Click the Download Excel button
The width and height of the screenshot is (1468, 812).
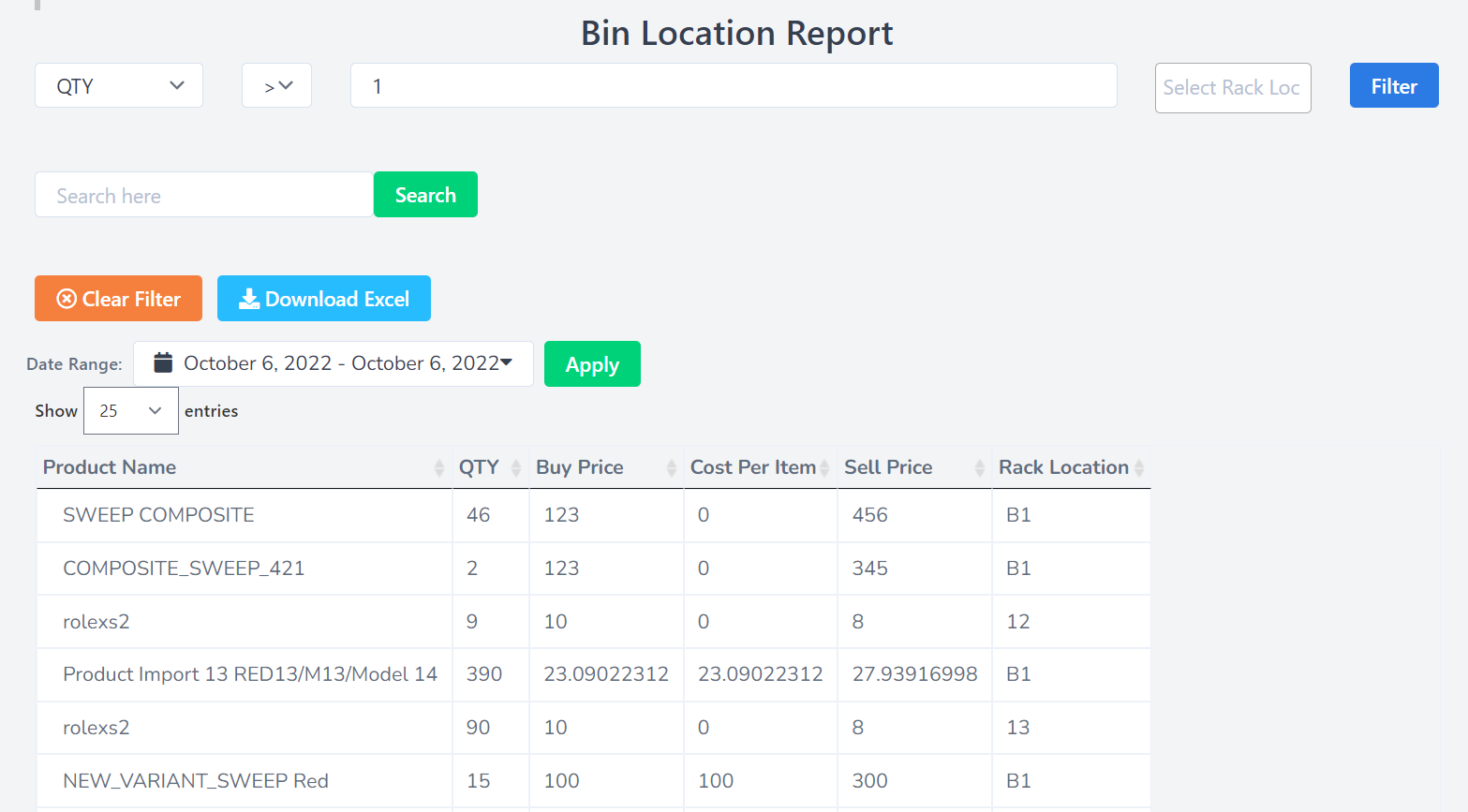[x=324, y=299]
